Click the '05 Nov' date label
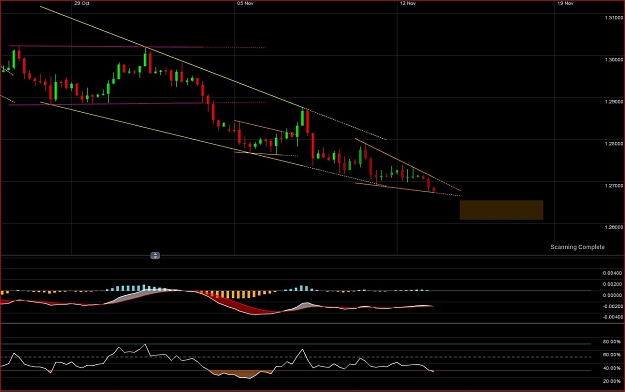This screenshot has width=625, height=392. coord(245,3)
